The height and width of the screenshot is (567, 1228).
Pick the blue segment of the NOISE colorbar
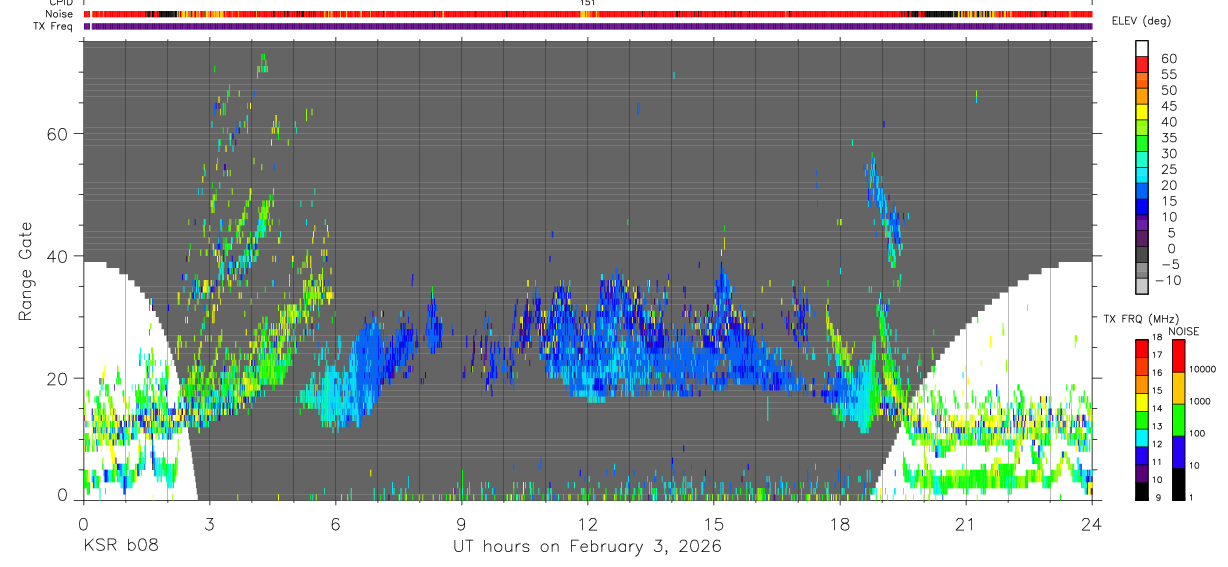pyautogui.click(x=1178, y=452)
